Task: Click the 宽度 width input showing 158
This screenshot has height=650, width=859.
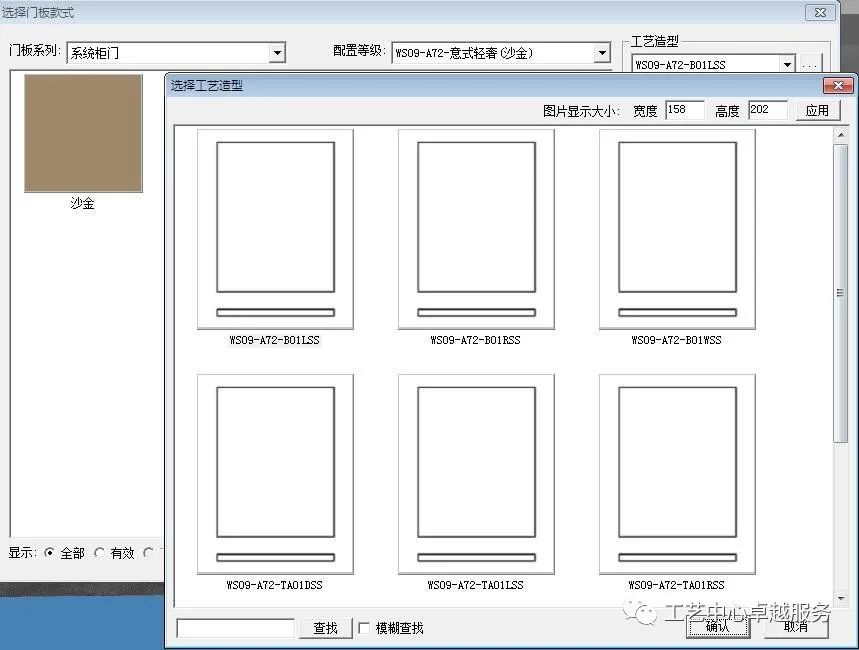Action: pyautogui.click(x=684, y=110)
